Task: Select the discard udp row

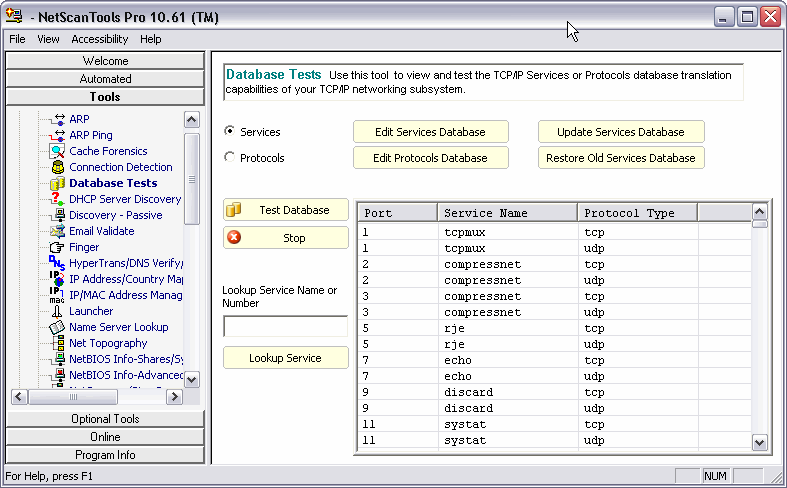Action: tap(555, 408)
